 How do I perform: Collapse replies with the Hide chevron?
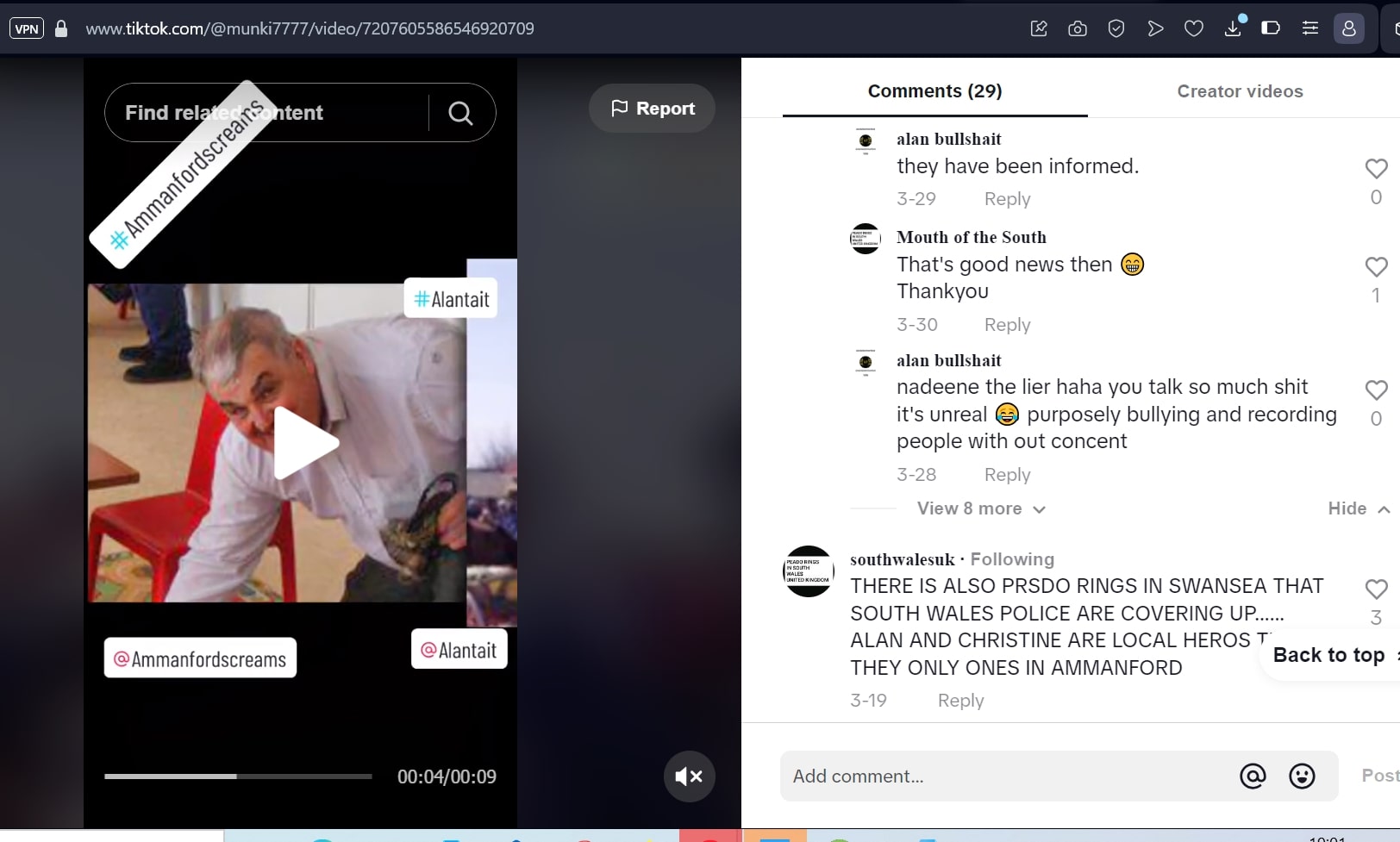[1359, 509]
